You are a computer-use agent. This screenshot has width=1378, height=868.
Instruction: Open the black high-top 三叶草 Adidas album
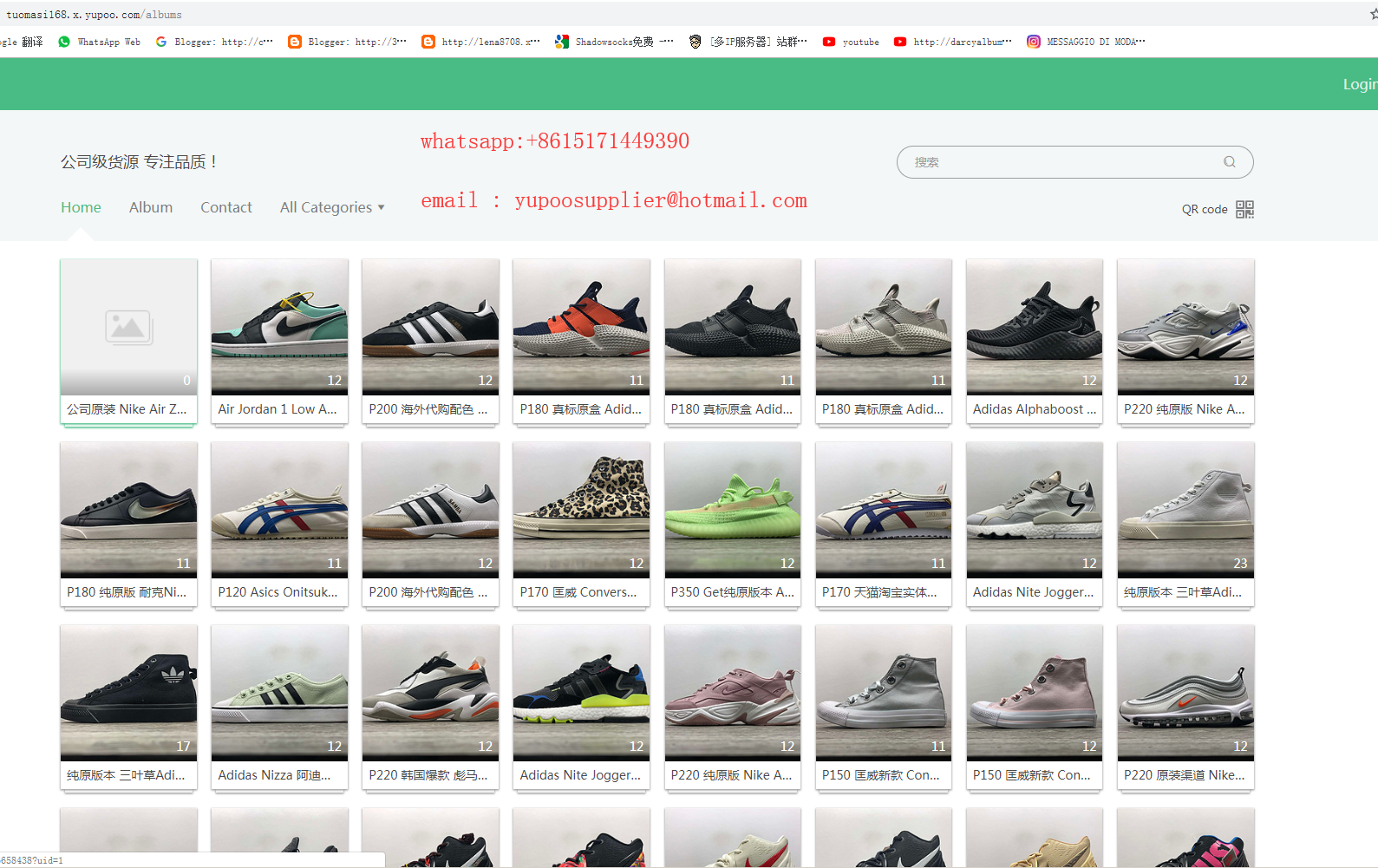point(128,708)
